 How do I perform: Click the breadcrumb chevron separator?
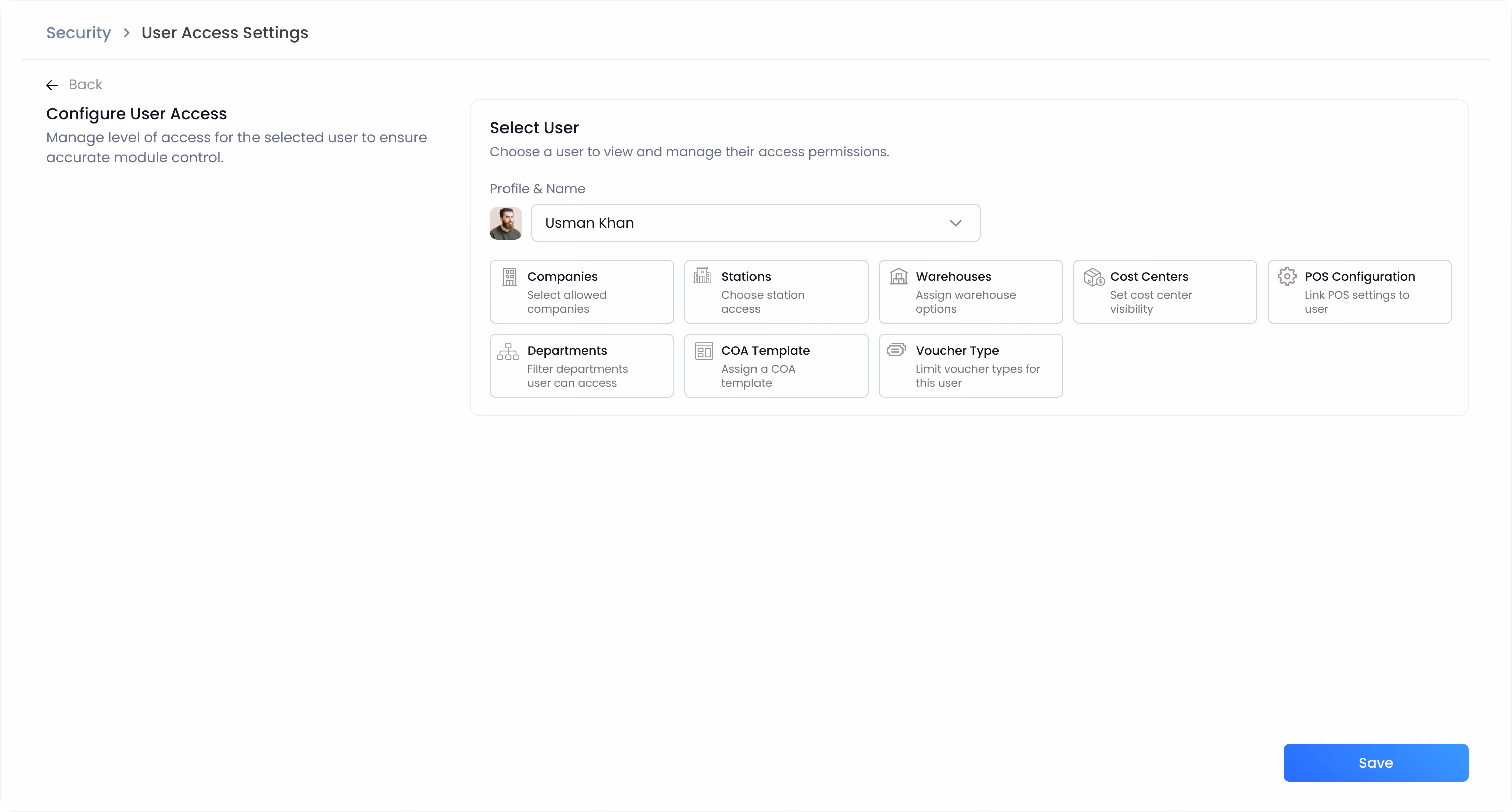coord(126,33)
